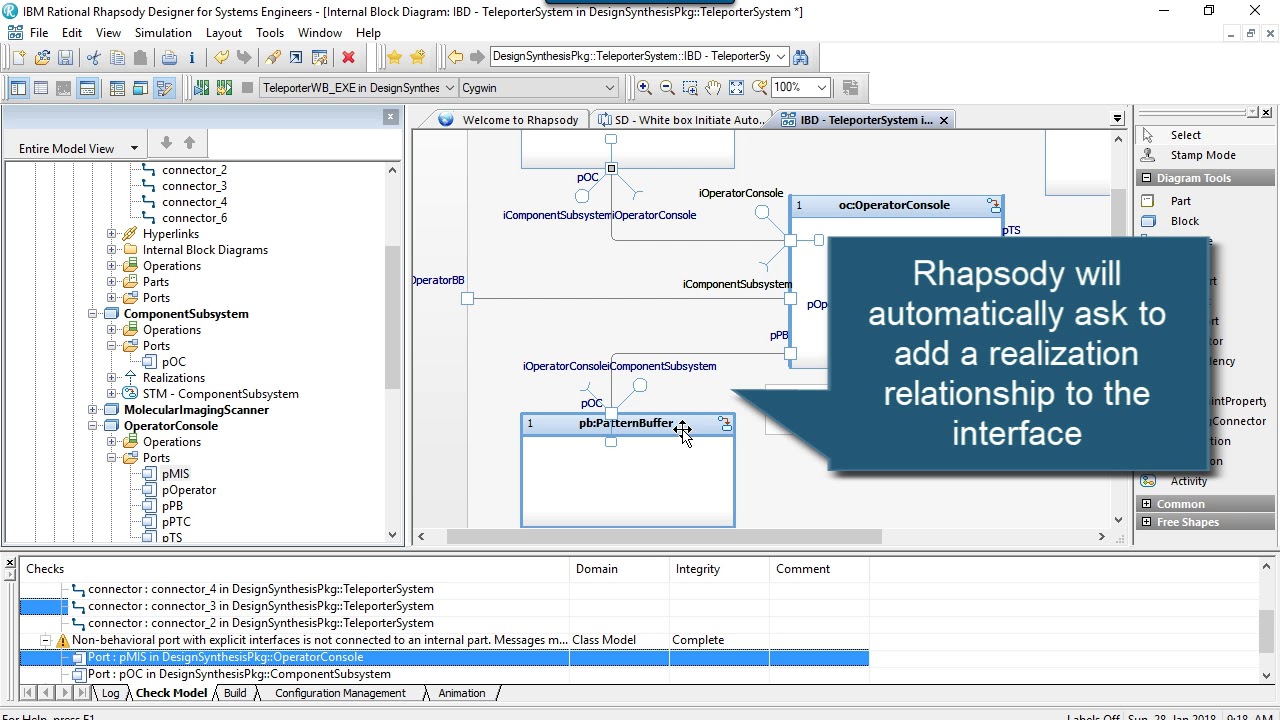Viewport: 1280px width, 720px height.
Task: Click the Open project icon
Action: tap(42, 58)
